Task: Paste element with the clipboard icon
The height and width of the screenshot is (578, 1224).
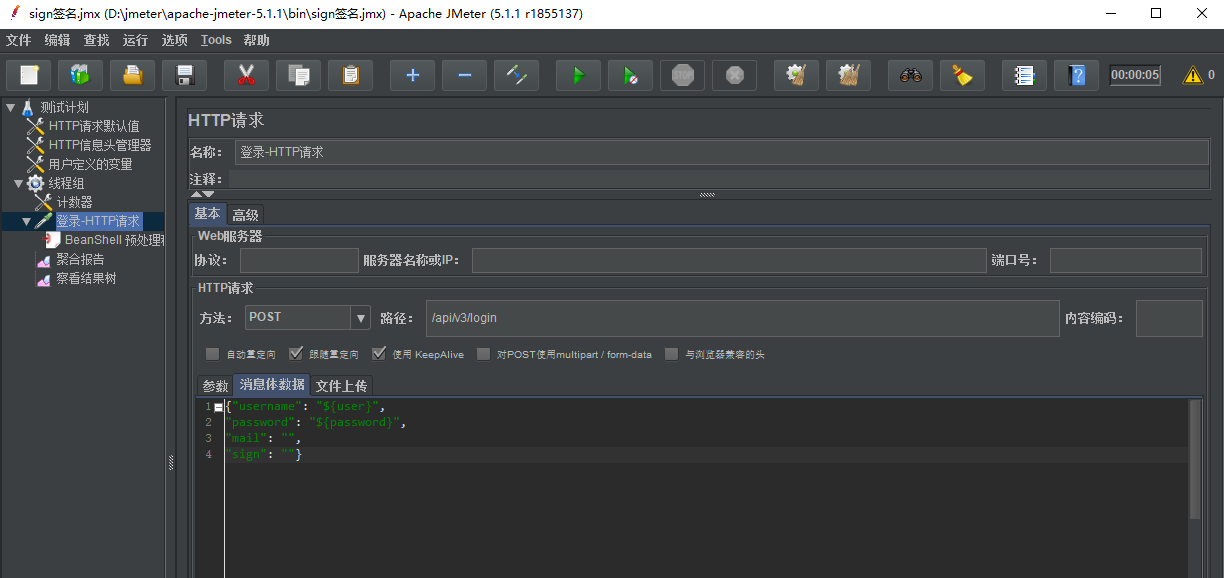Action: coord(350,75)
